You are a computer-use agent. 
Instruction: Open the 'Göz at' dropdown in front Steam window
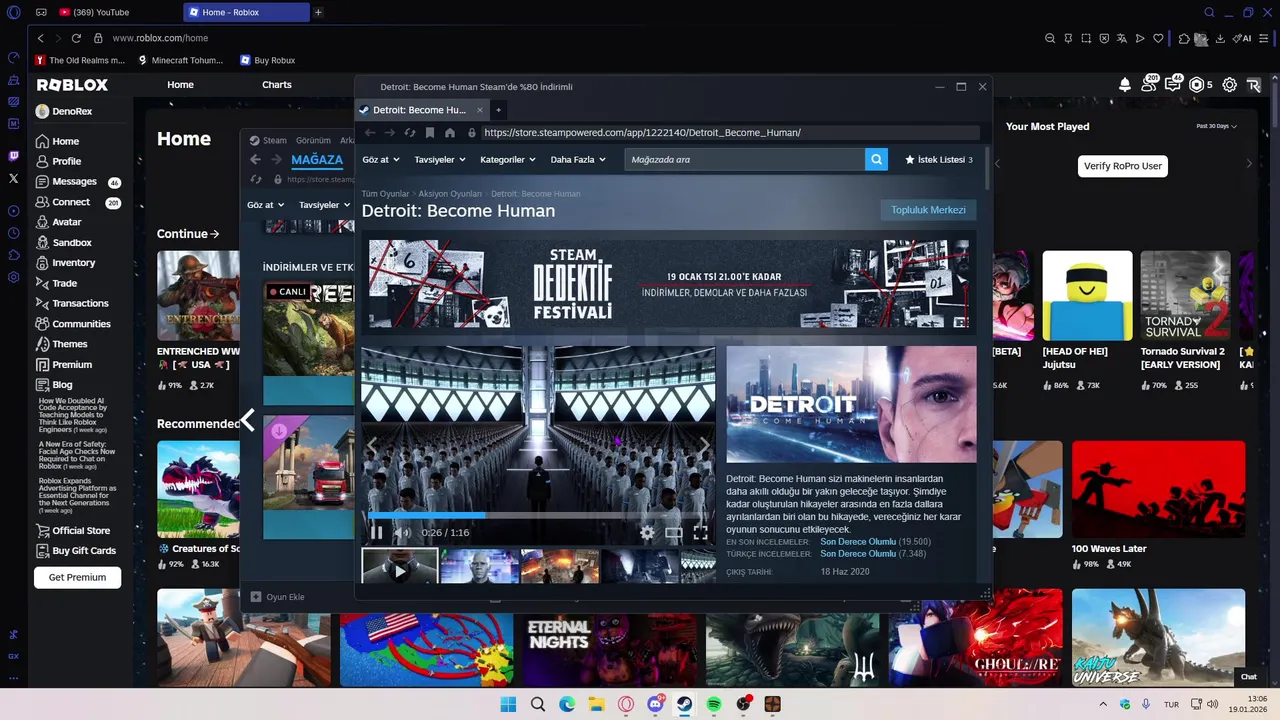pos(381,159)
